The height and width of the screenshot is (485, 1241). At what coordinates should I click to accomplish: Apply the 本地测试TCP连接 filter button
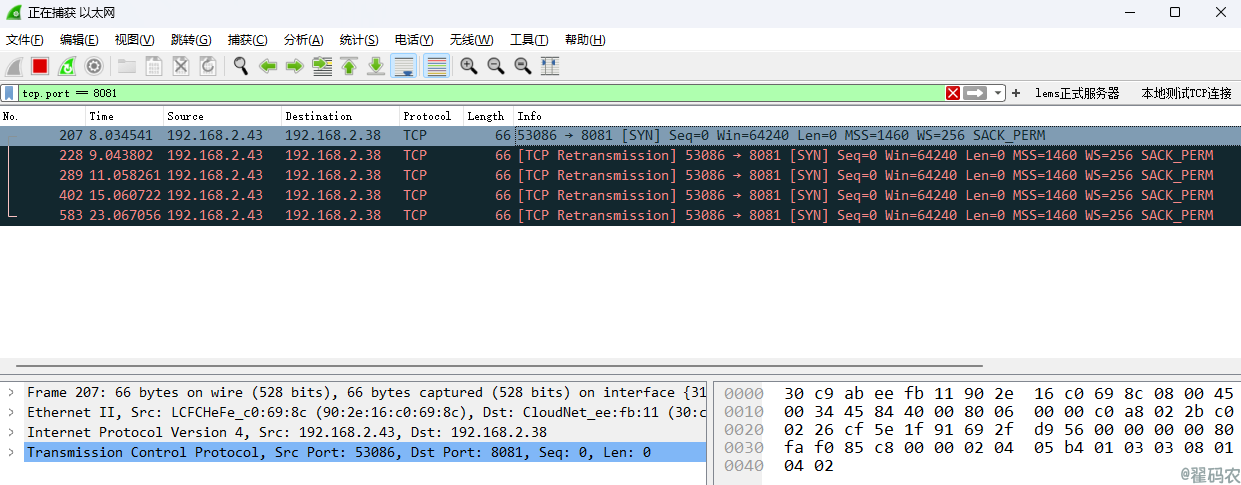click(x=1186, y=93)
